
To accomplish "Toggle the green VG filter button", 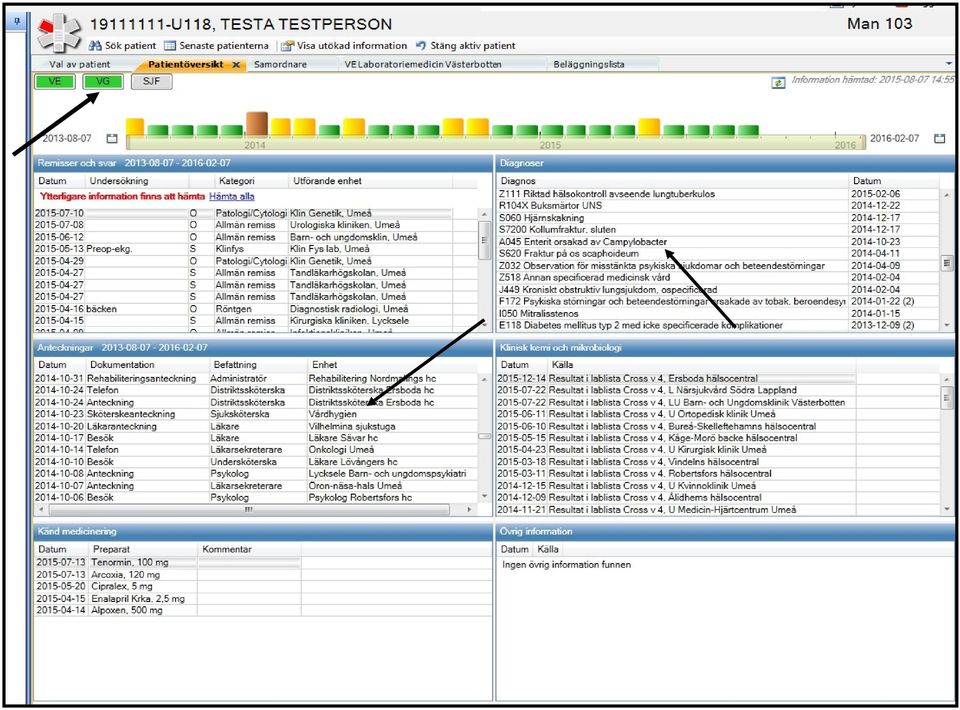I will tap(103, 82).
